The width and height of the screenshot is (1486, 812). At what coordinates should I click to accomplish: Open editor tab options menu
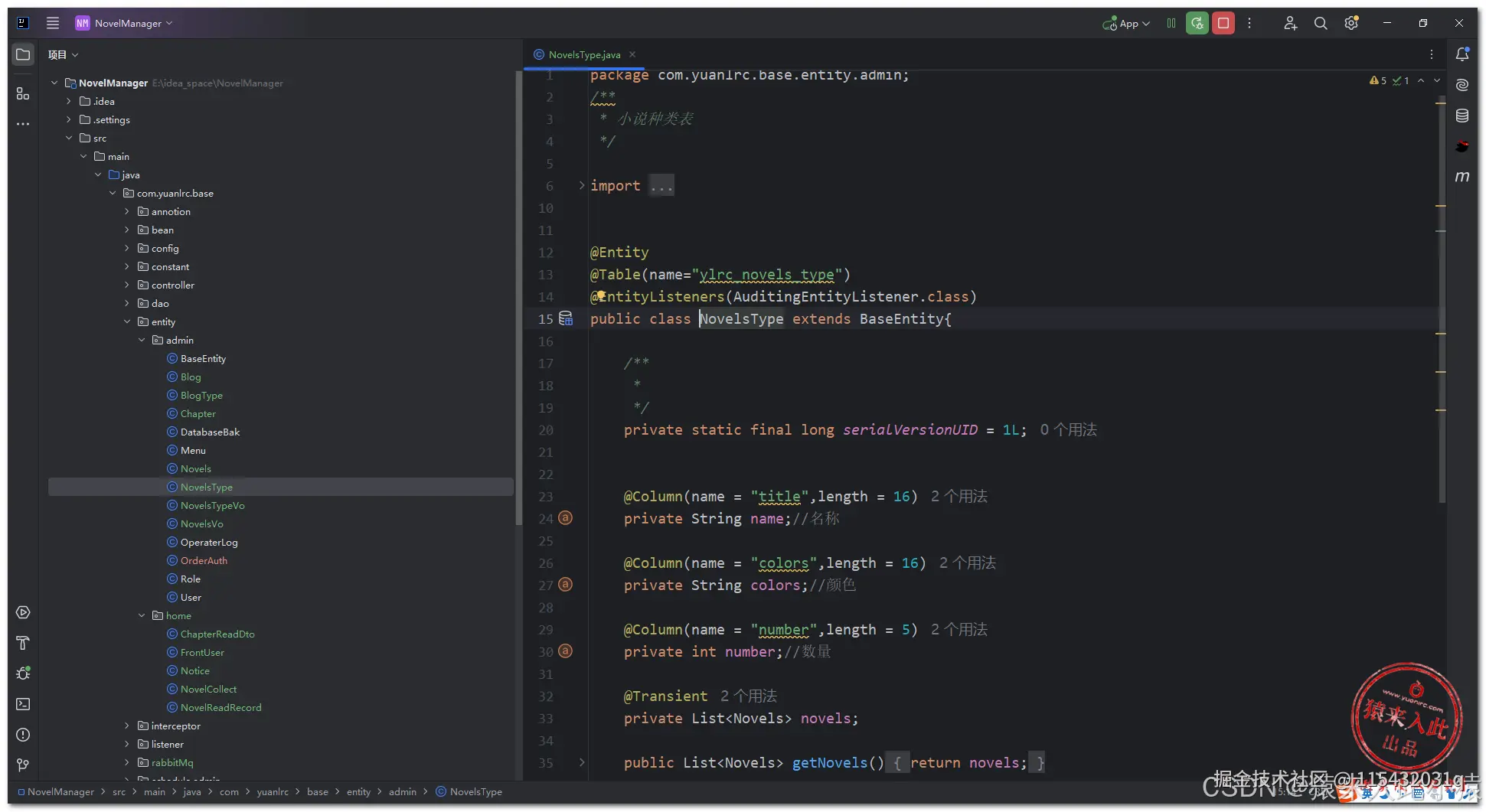coord(1432,54)
